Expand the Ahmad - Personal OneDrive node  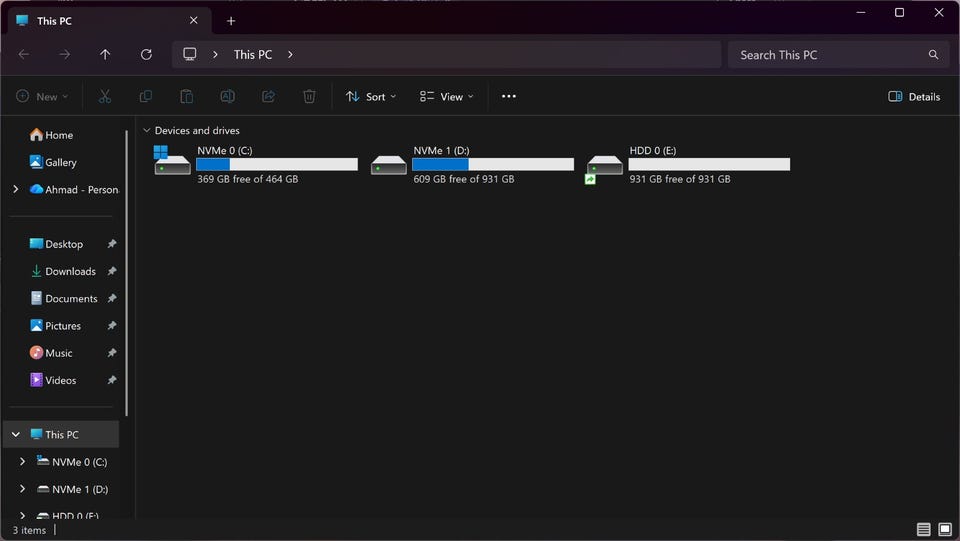[x=16, y=189]
